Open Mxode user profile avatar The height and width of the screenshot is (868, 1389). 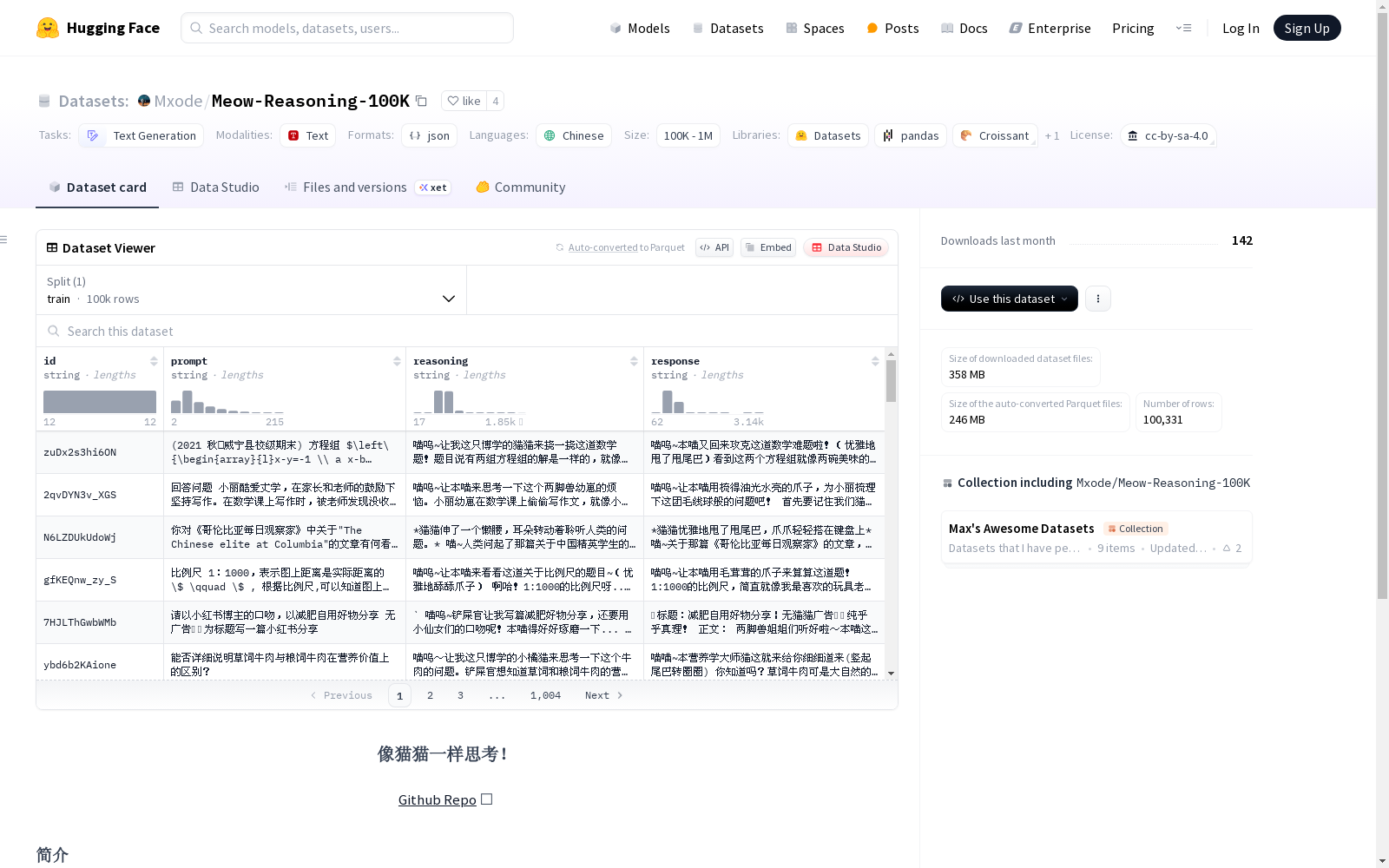tap(144, 101)
